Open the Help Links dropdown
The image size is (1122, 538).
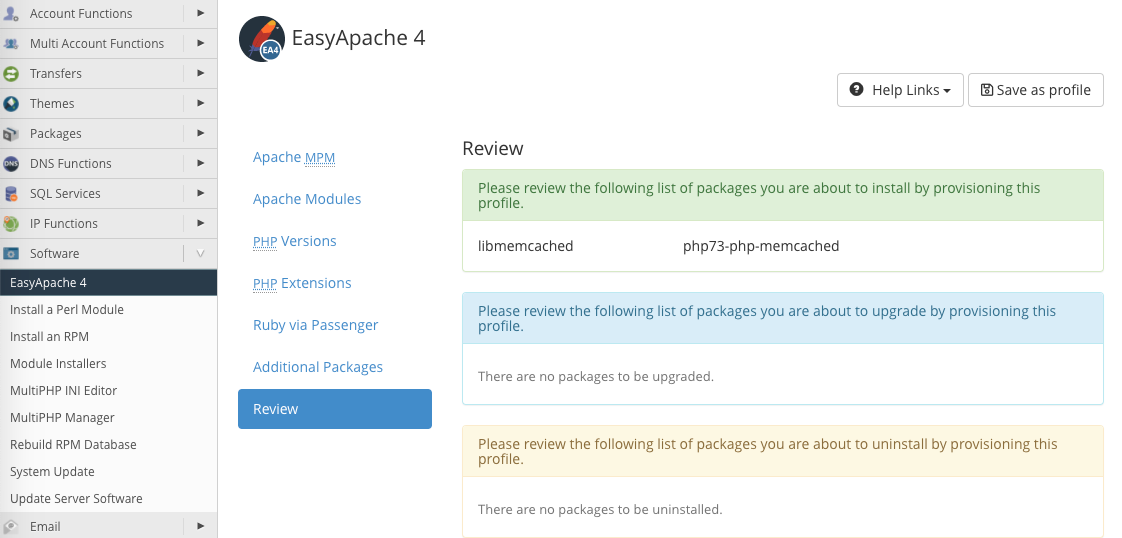pos(900,90)
